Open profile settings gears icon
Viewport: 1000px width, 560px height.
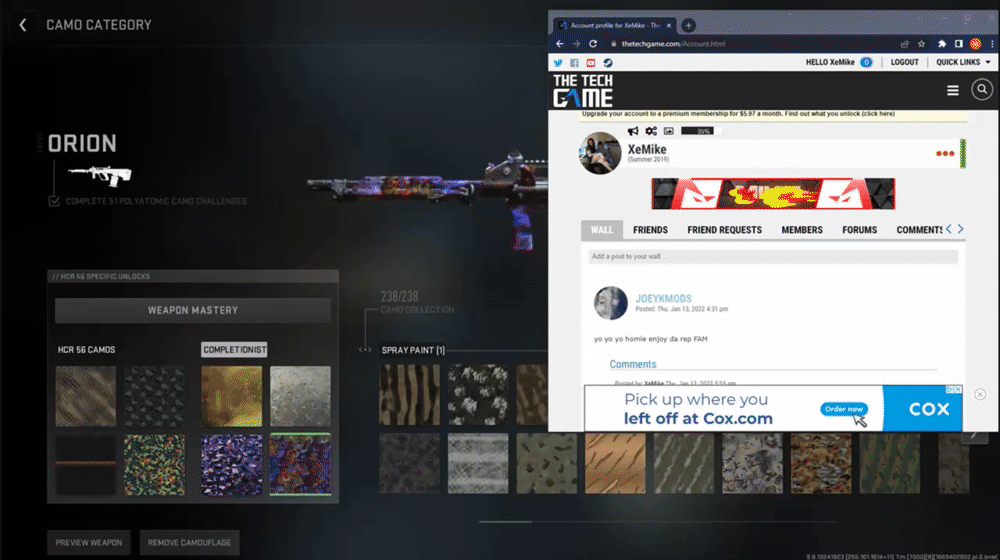tap(651, 131)
